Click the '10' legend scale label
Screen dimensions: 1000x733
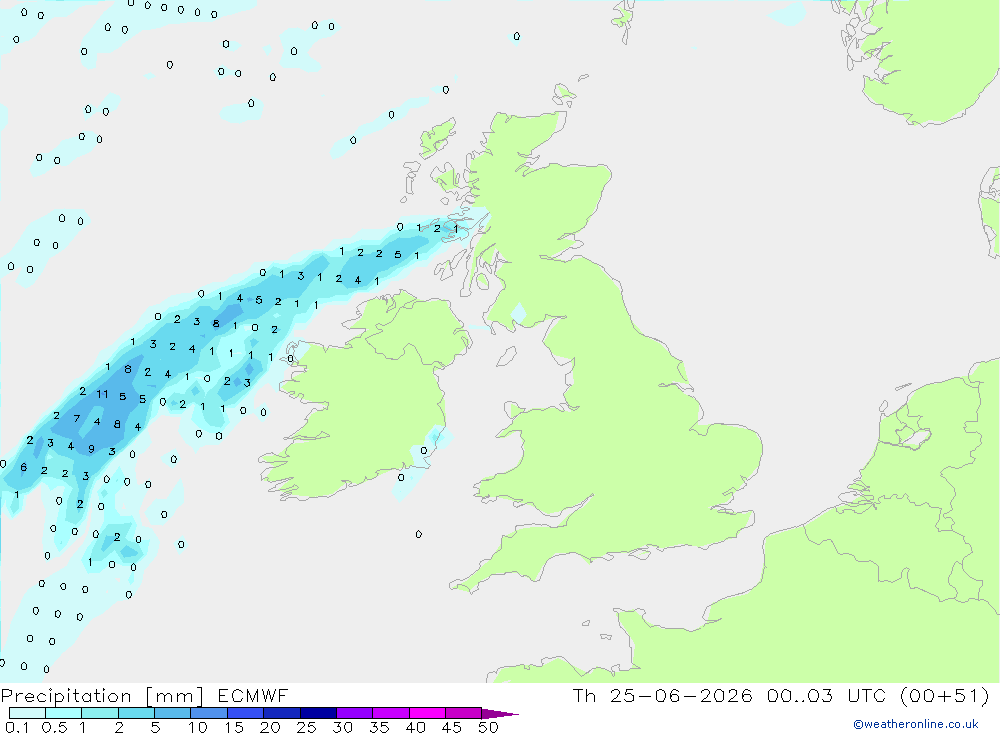pos(198,727)
